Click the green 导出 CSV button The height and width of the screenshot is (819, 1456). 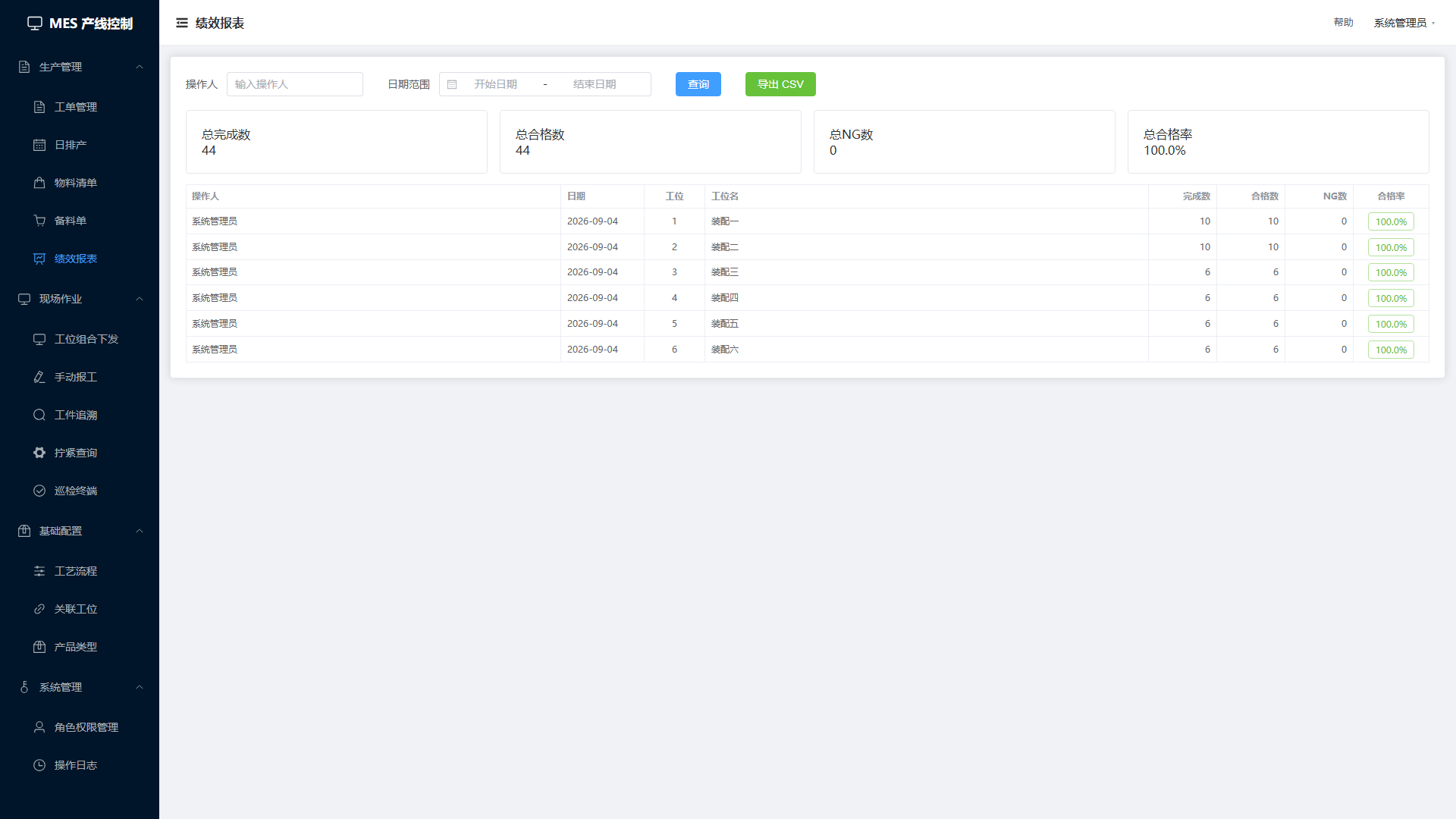tap(780, 84)
